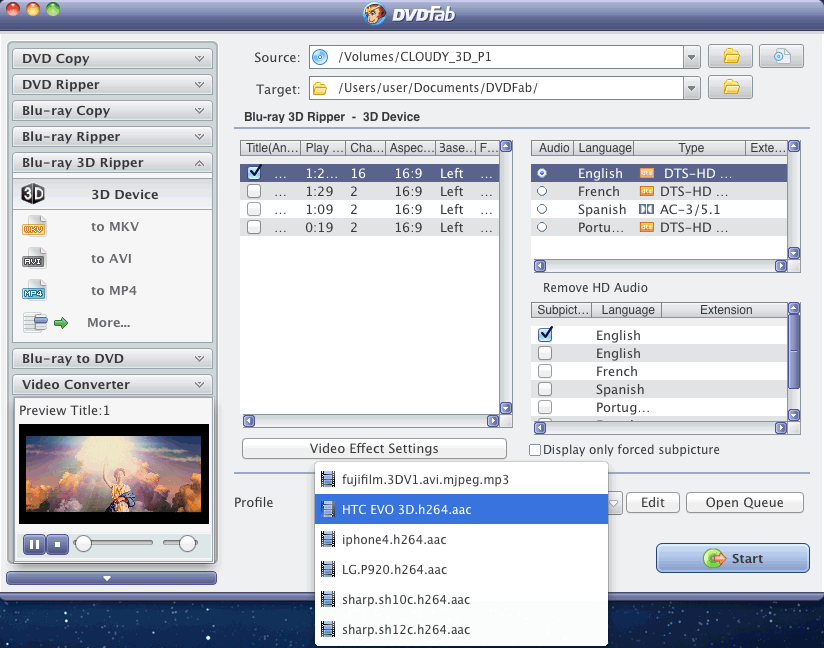Screen dimensions: 824x648
Task: Click the folder icon in Target field
Action: (x=320, y=88)
